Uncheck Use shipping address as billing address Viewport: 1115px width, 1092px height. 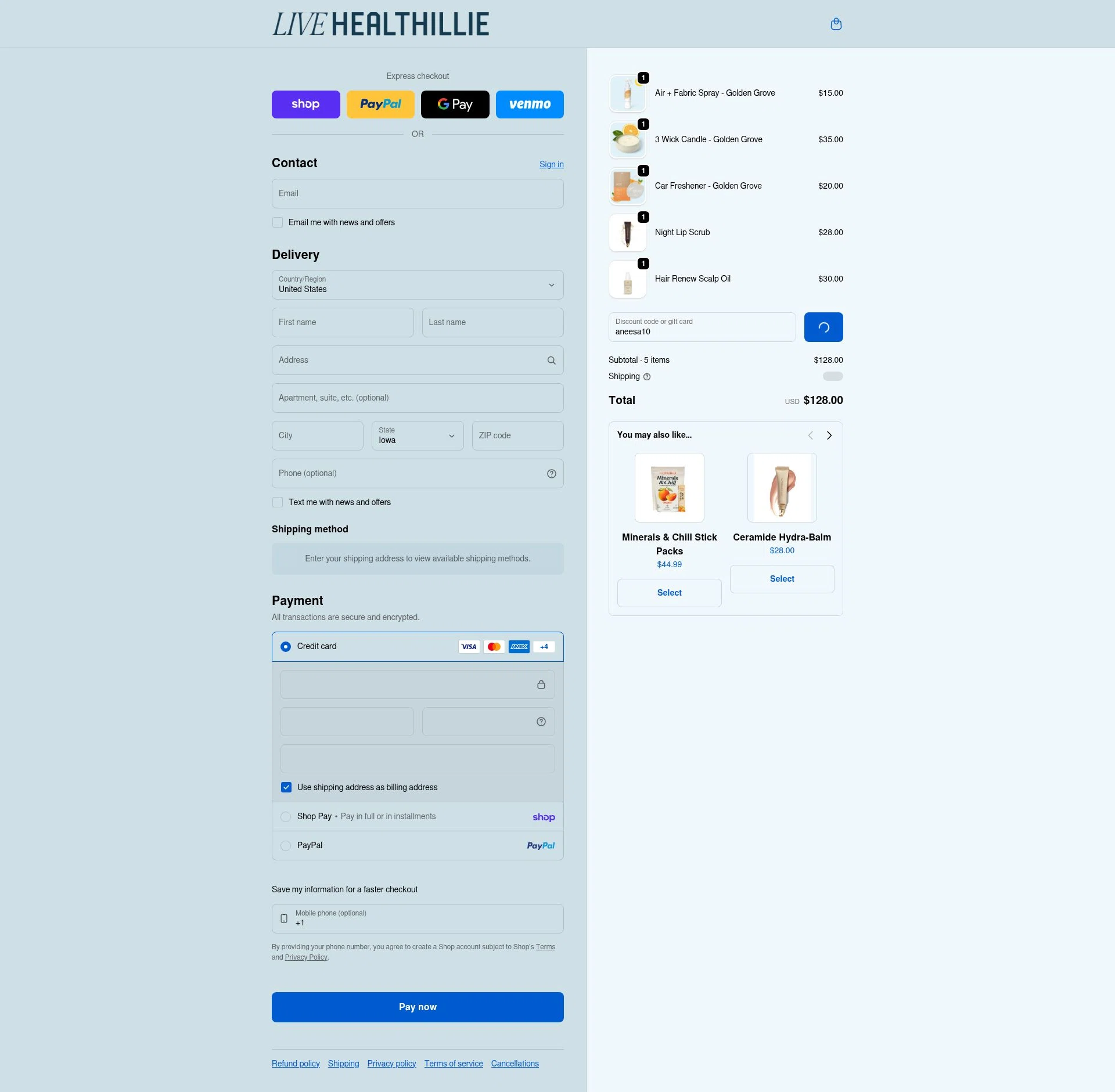pos(286,787)
